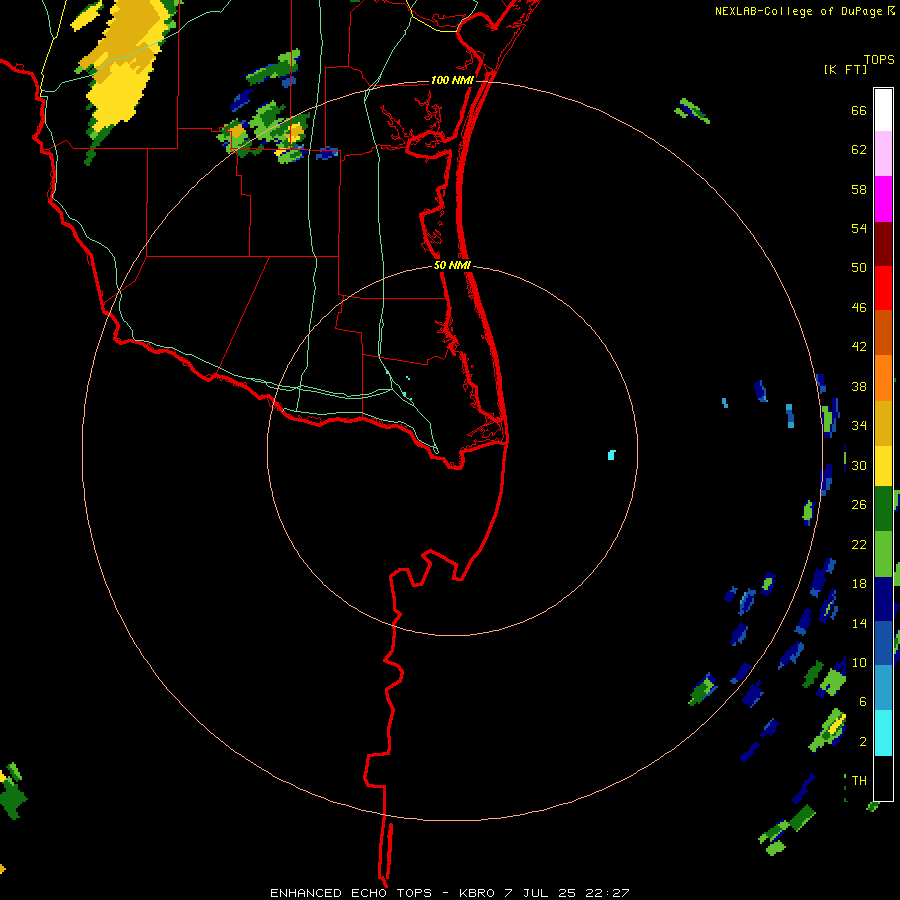900x900 pixels.
Task: Click the ENHANCED ECHO TOPS KBRO caption
Action: [x=449, y=893]
